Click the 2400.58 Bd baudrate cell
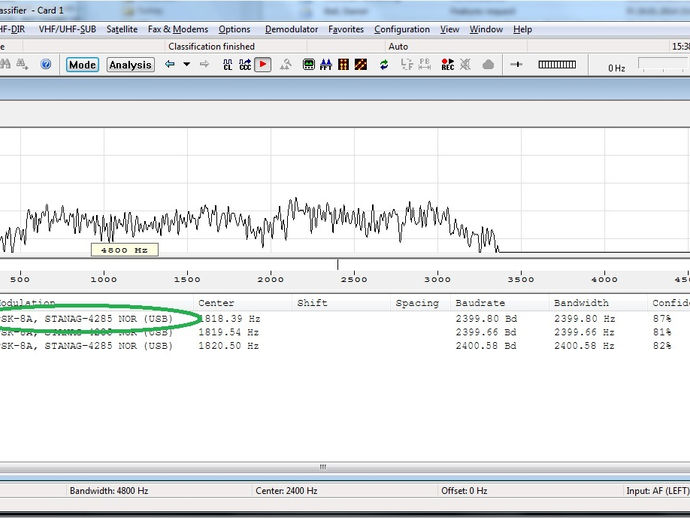The height and width of the screenshot is (518, 690). pos(486,346)
